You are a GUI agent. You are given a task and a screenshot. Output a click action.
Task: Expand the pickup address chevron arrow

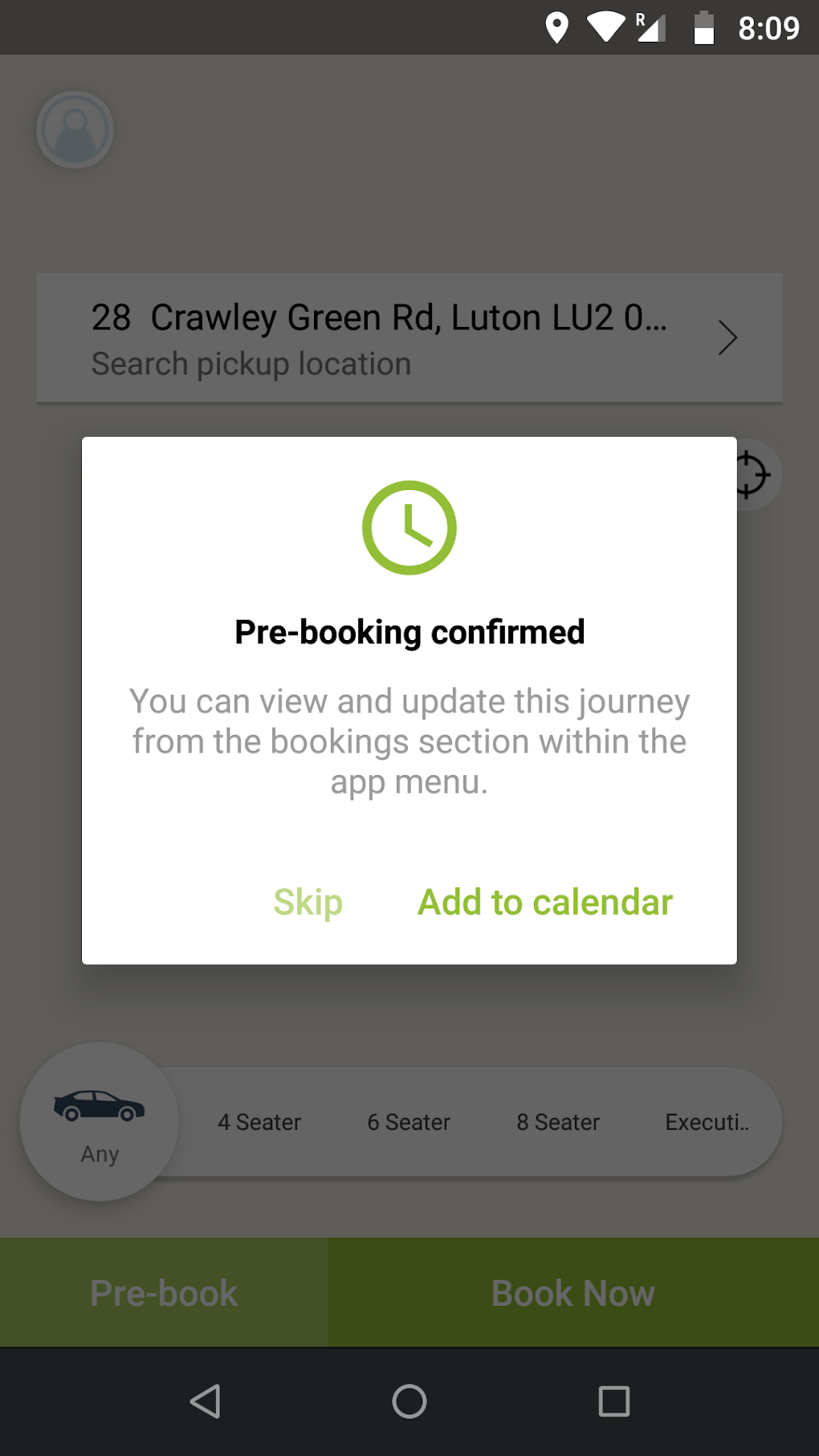tap(727, 338)
